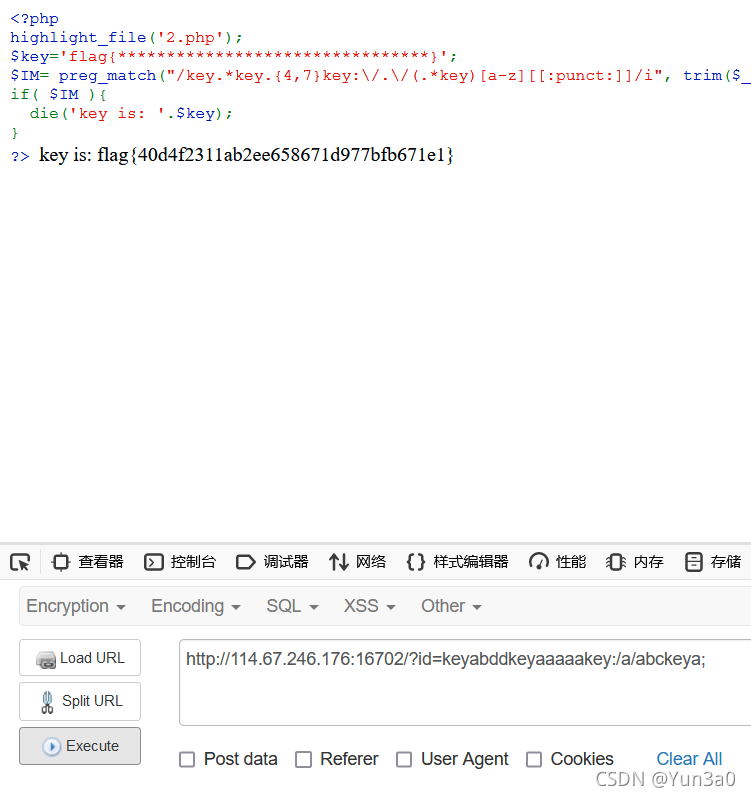The height and width of the screenshot is (797, 751).
Task: Expand the Other dropdown menu
Action: tap(451, 606)
